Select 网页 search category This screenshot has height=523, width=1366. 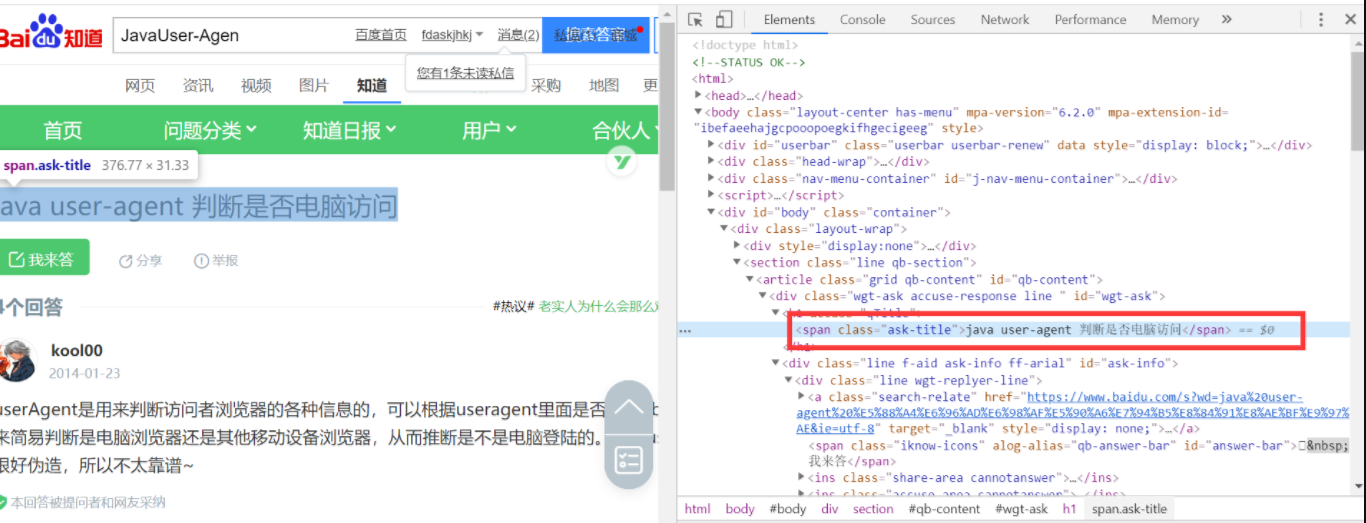tap(140, 85)
